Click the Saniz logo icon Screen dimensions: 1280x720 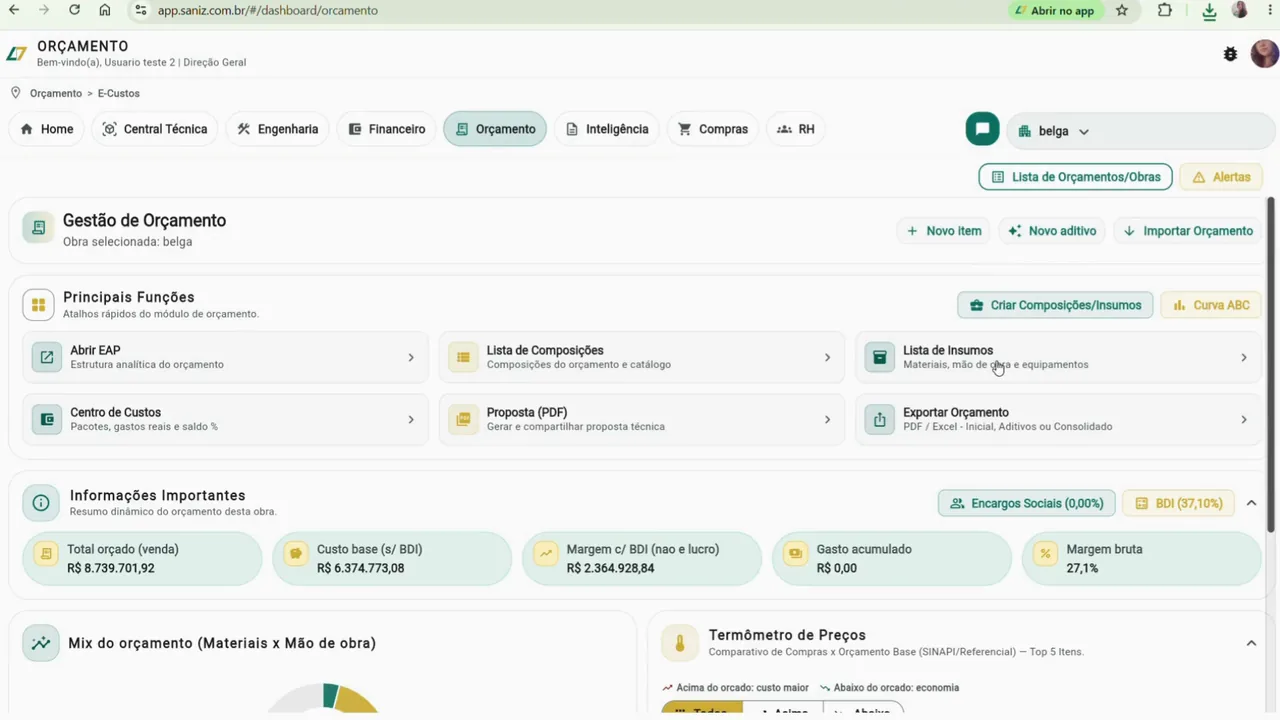pyautogui.click(x=17, y=54)
